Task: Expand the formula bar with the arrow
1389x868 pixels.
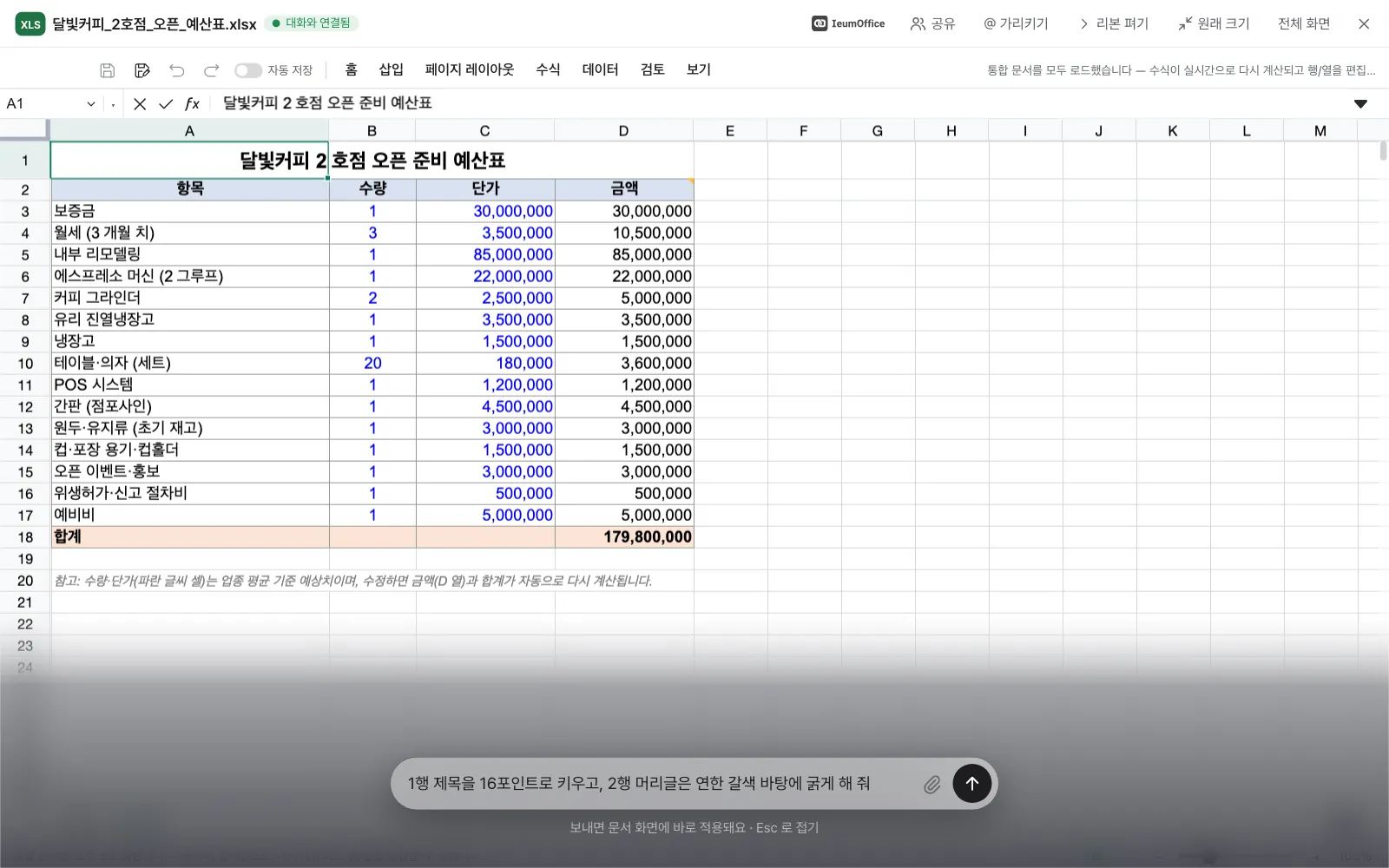Action: coord(1360,104)
